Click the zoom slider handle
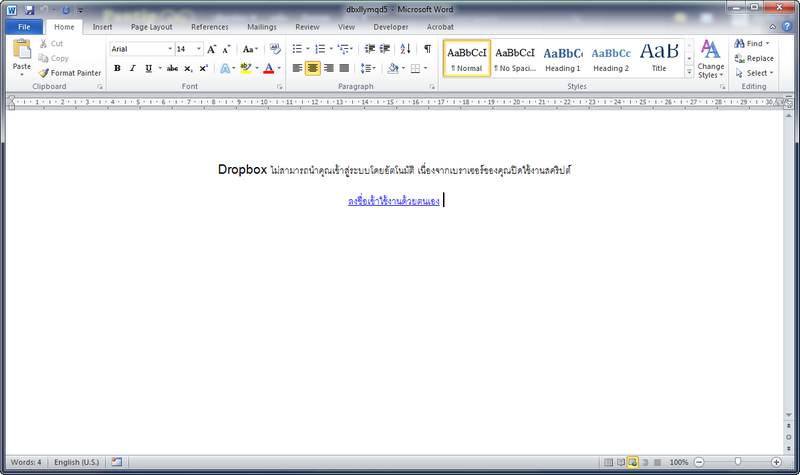The width and height of the screenshot is (800, 475). [x=738, y=462]
